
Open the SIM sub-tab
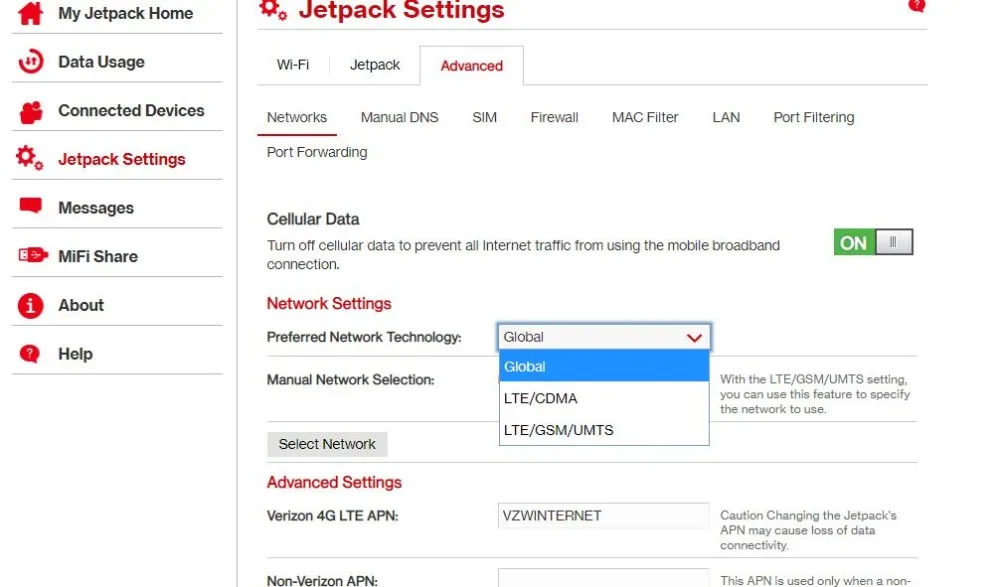[484, 117]
